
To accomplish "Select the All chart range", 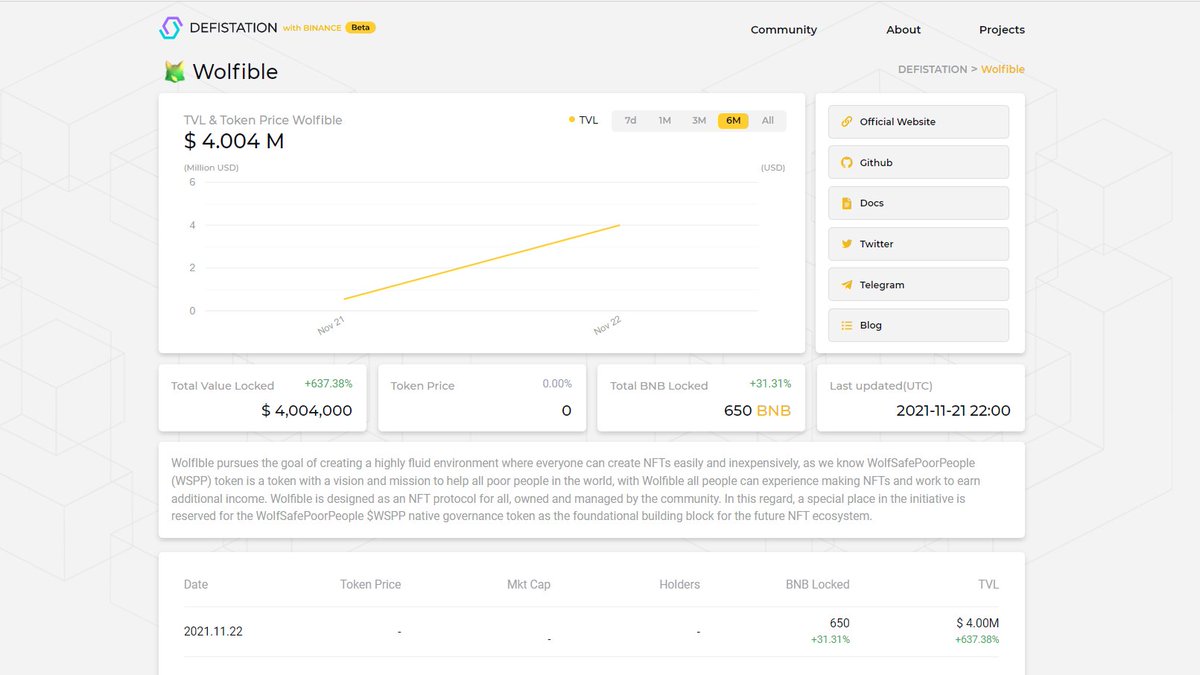I will tap(767, 120).
